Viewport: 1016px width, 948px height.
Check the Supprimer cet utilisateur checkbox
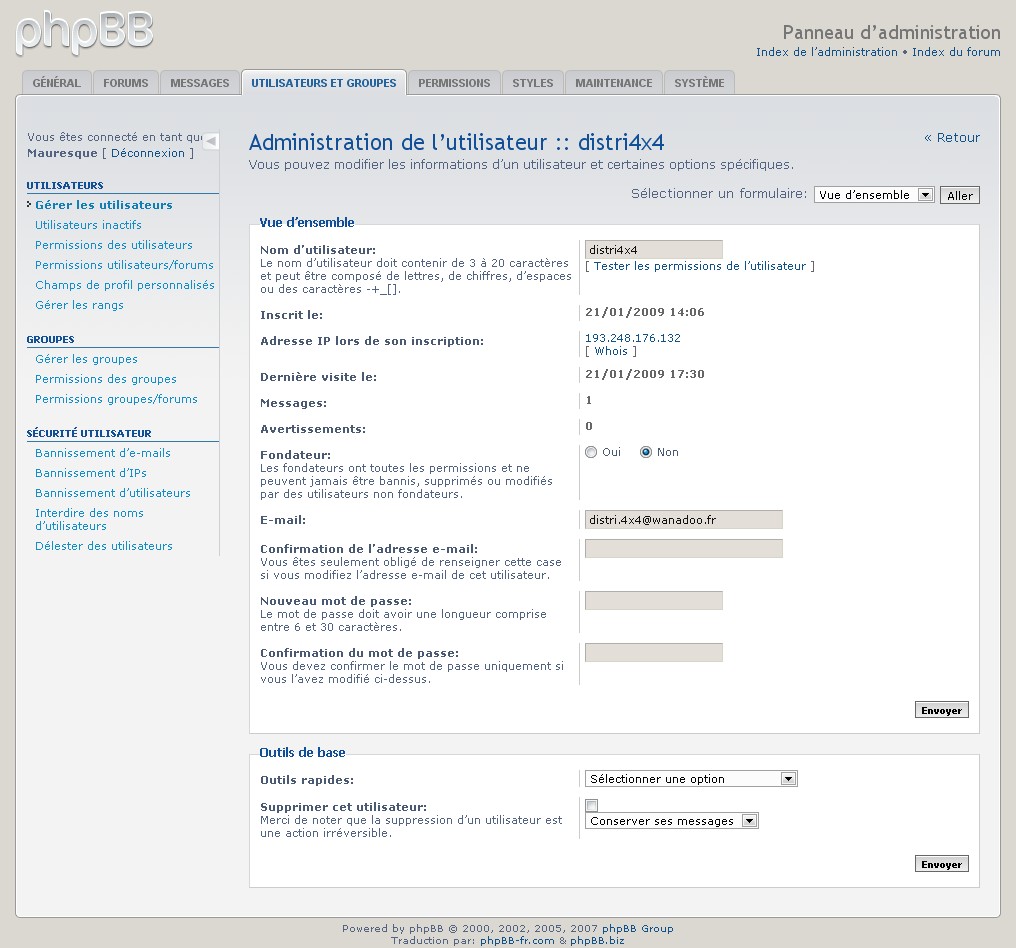592,805
